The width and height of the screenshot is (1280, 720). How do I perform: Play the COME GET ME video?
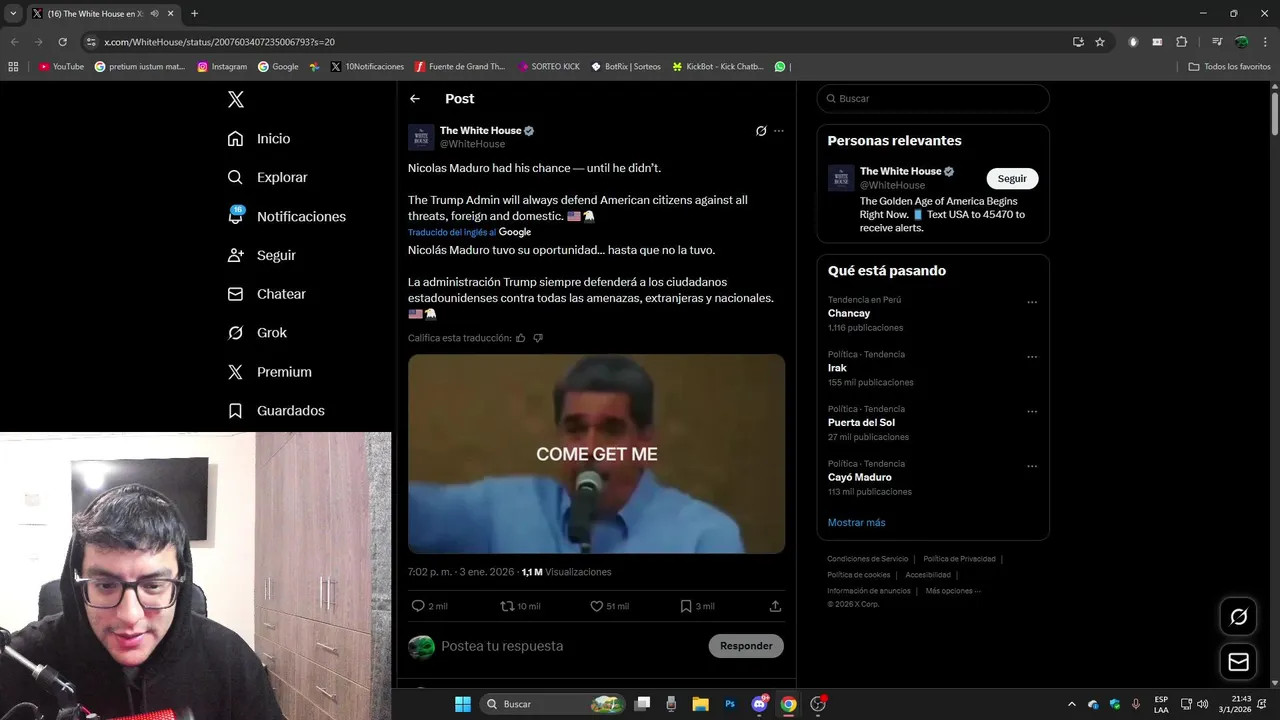pos(596,454)
